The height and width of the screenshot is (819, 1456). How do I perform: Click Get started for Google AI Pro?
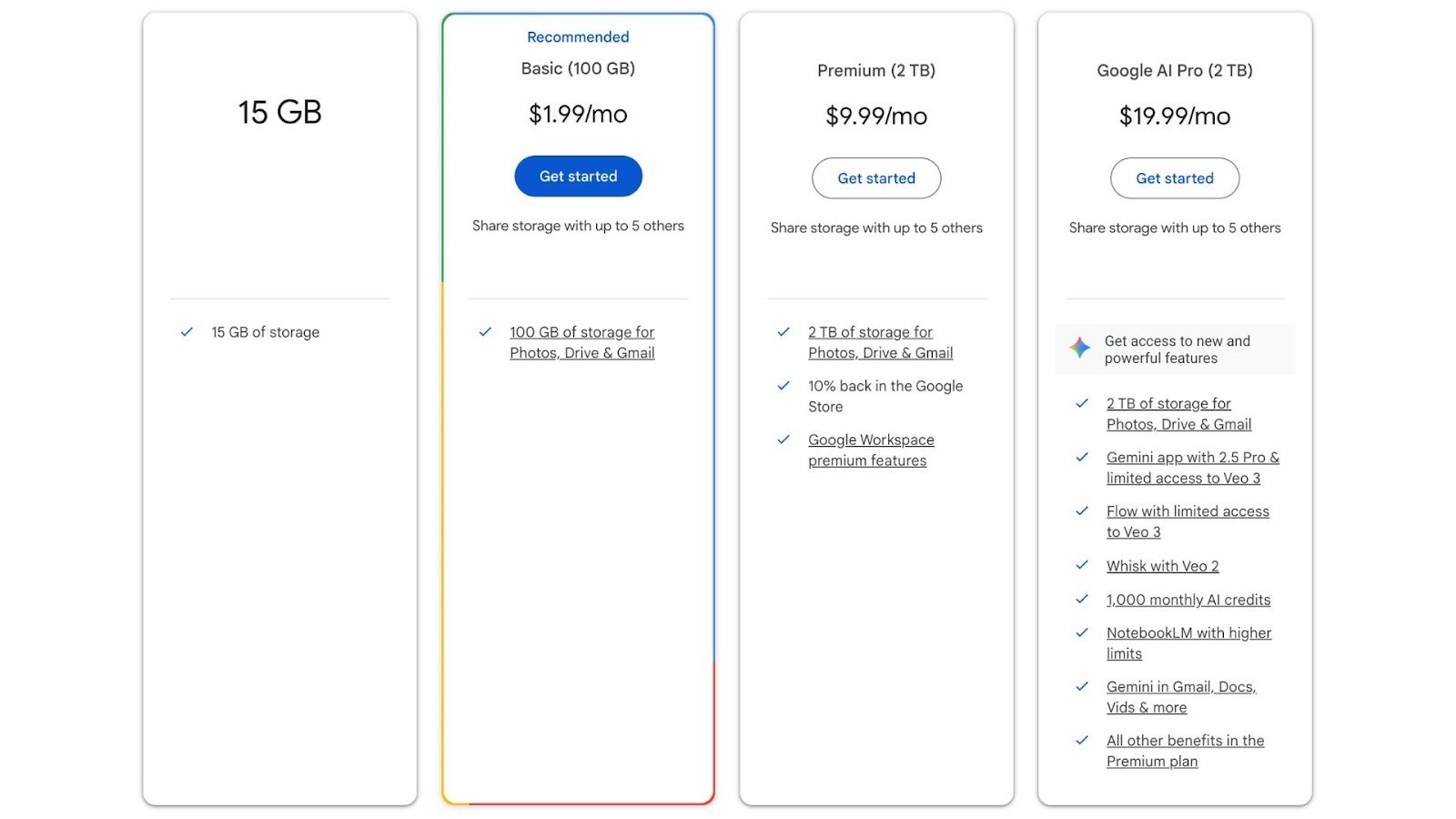(x=1174, y=178)
